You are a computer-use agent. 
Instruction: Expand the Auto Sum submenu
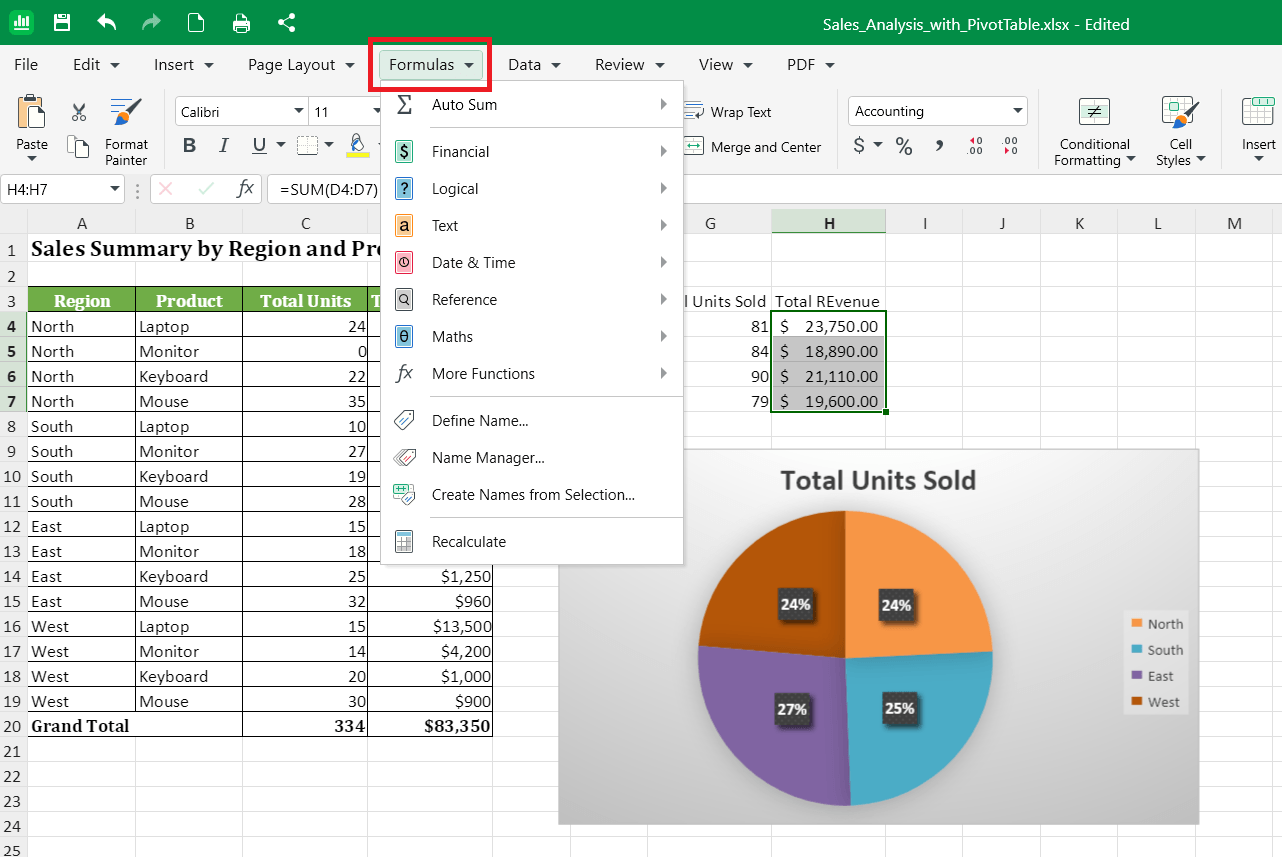pos(532,104)
